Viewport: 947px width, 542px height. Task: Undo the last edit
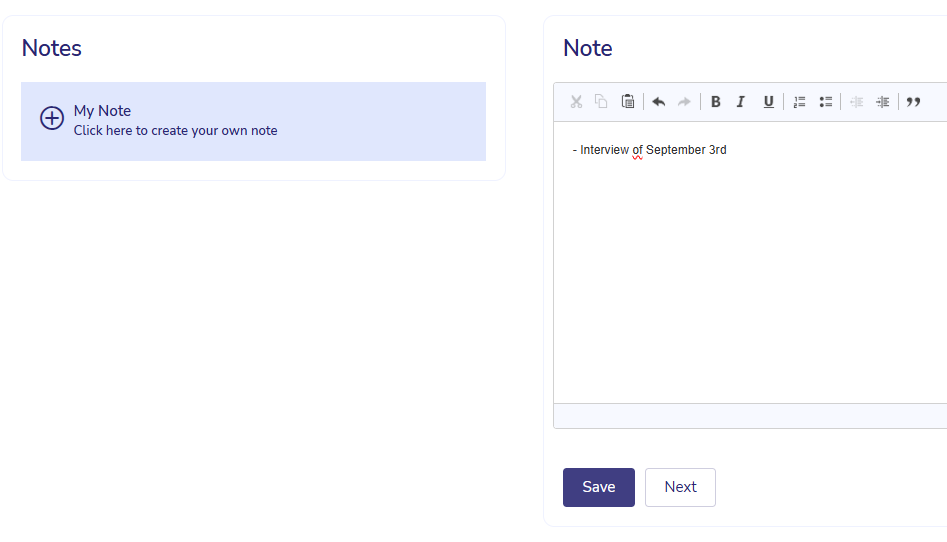pyautogui.click(x=659, y=102)
